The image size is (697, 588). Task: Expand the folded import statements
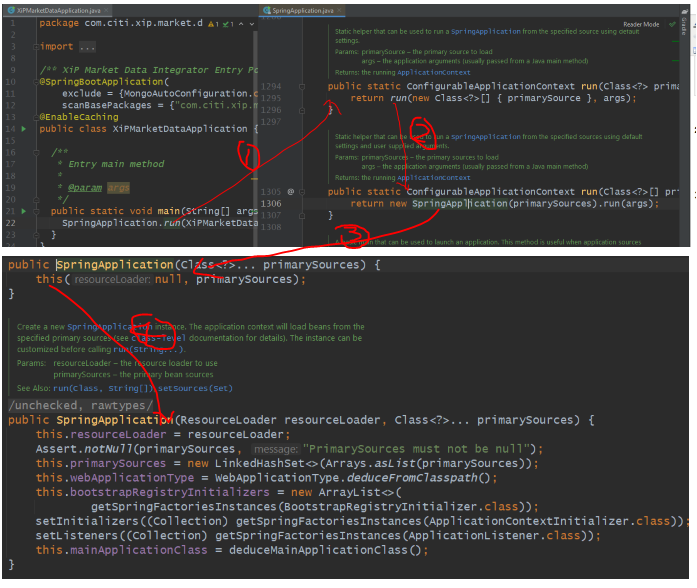(36, 47)
